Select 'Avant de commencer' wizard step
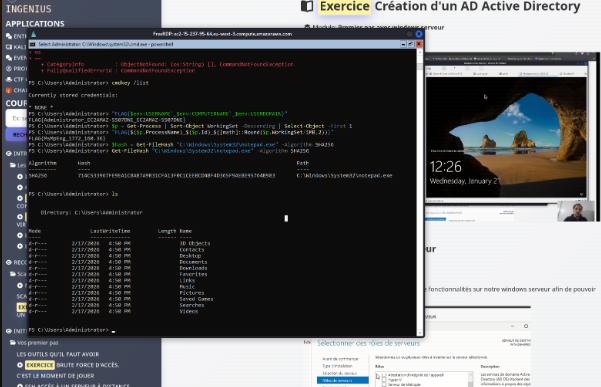The image size is (601, 387). click(x=340, y=359)
